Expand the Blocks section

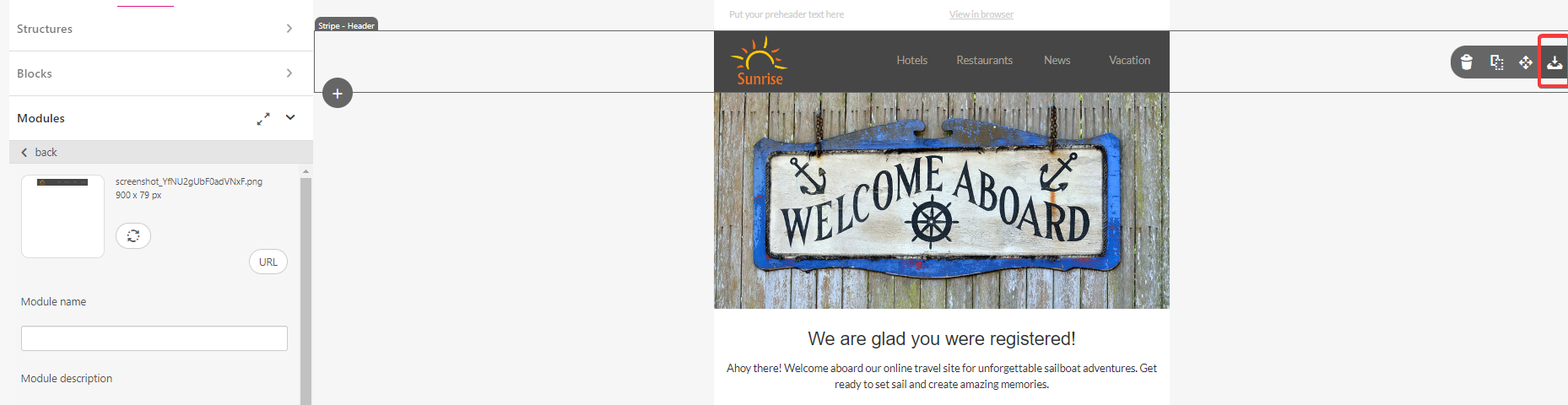tap(156, 73)
